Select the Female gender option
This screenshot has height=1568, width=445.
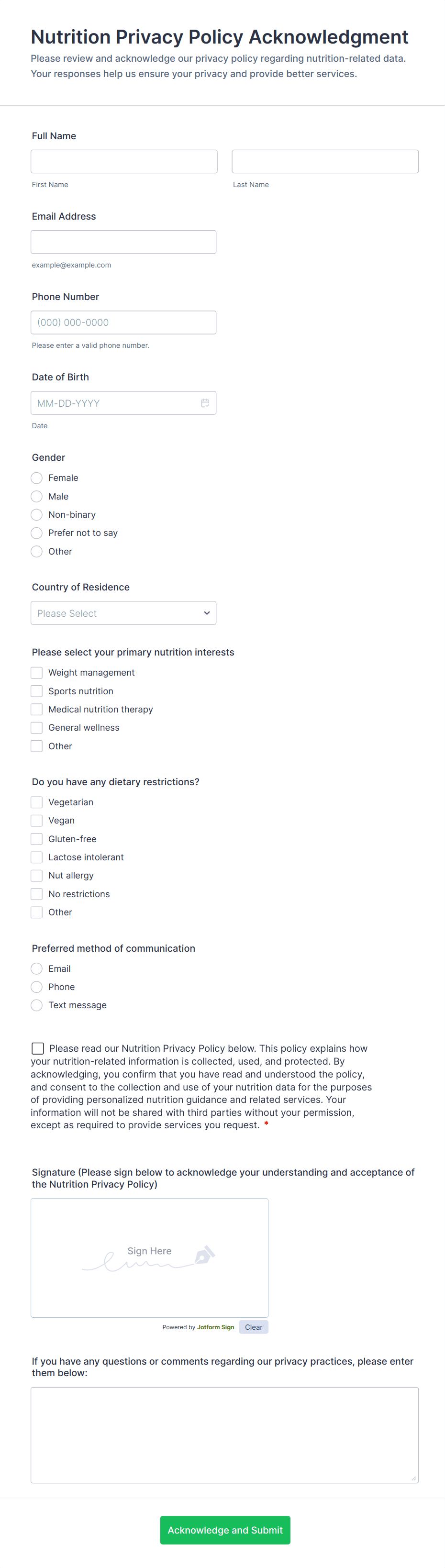(x=37, y=478)
